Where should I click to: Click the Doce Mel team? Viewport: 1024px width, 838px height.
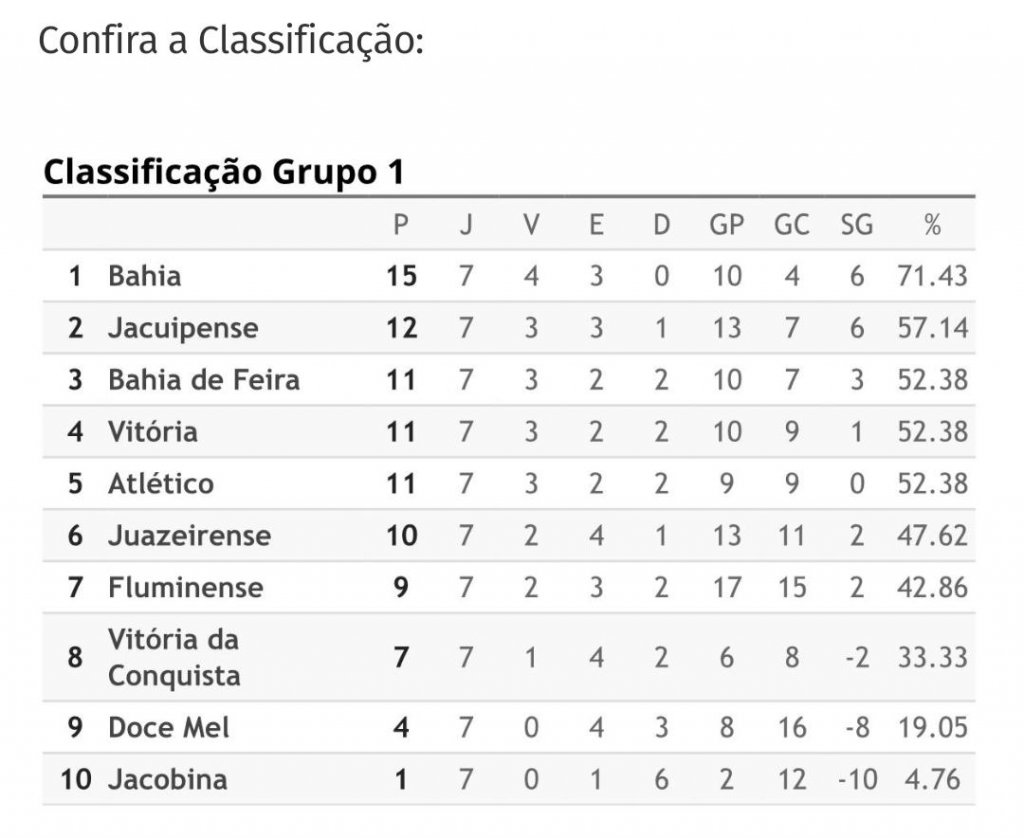[168, 727]
